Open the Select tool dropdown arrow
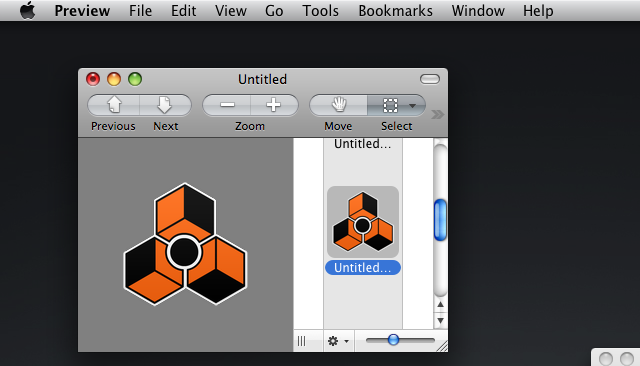The image size is (640, 366). [413, 106]
